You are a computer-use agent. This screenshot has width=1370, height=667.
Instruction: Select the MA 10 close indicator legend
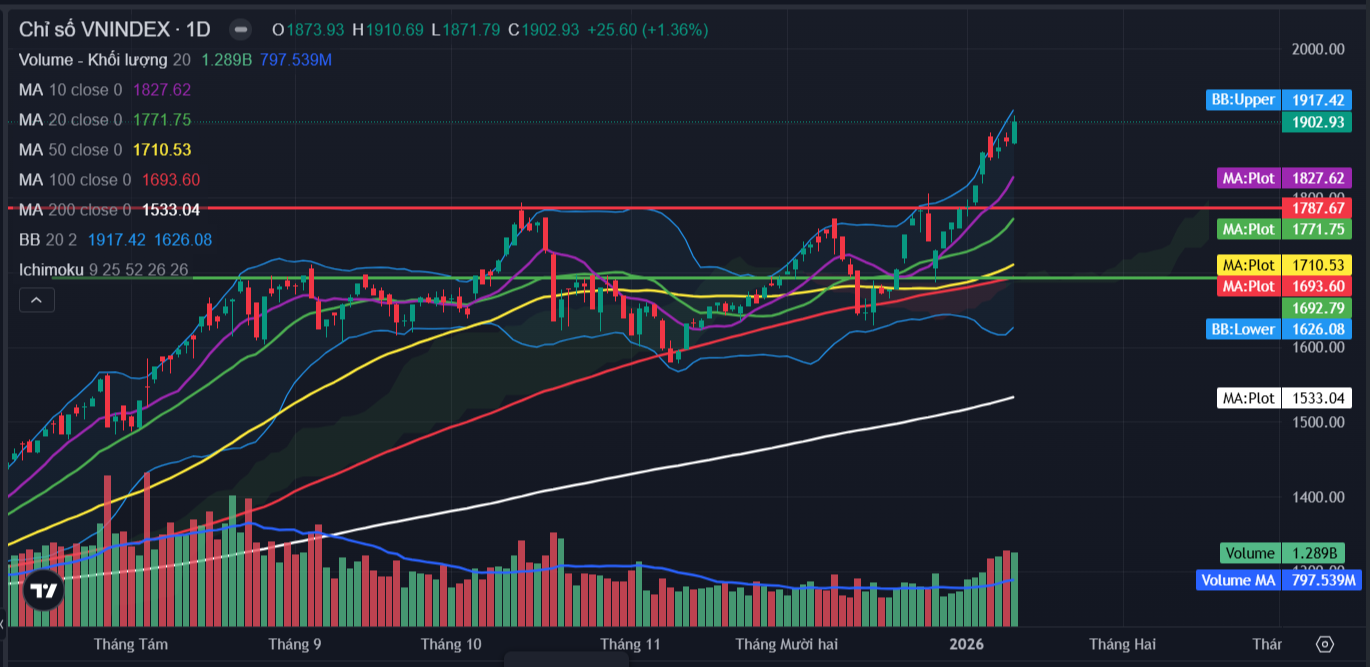click(70, 90)
